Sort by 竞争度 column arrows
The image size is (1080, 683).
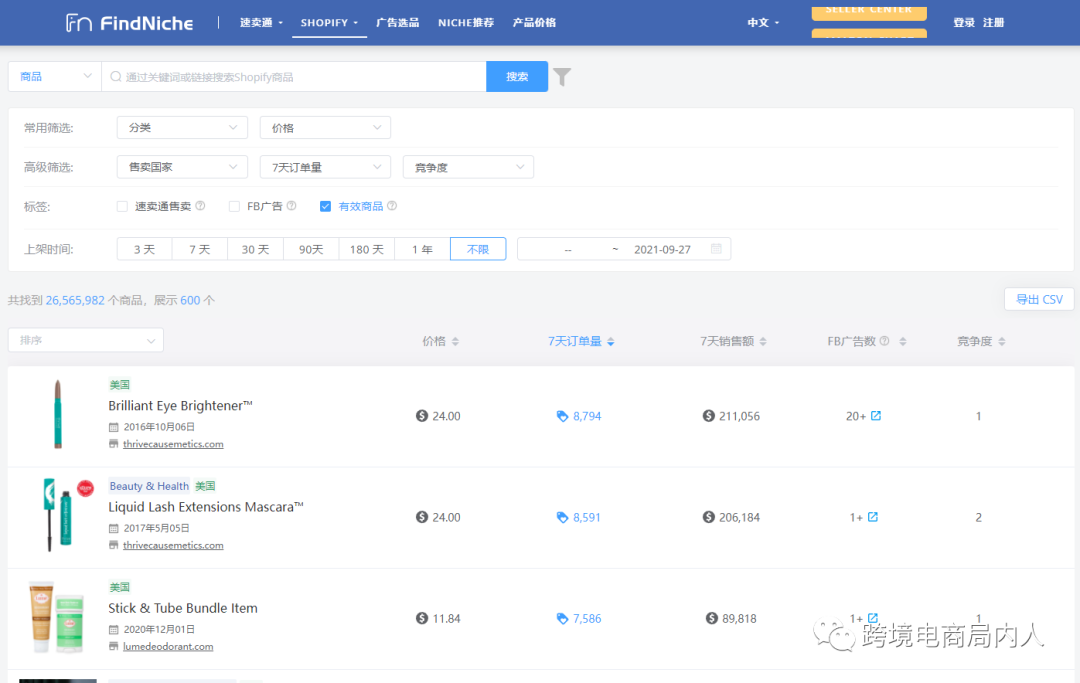[1001, 342]
